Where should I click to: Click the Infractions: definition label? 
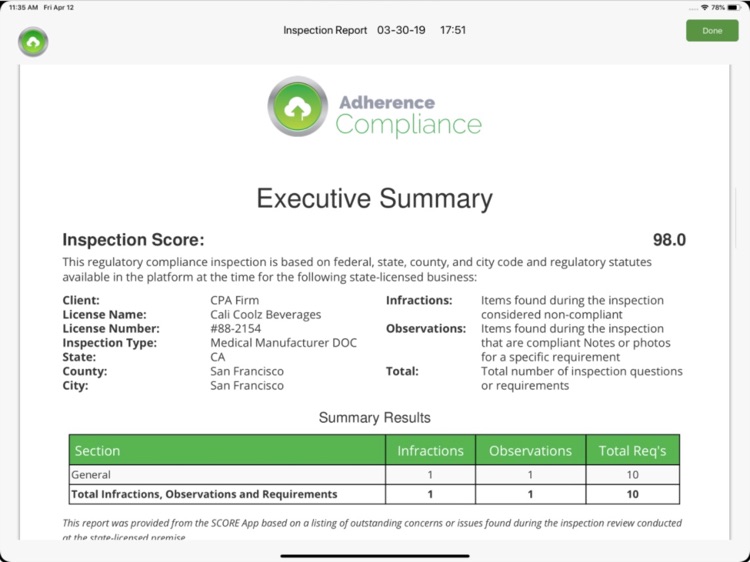tap(419, 300)
